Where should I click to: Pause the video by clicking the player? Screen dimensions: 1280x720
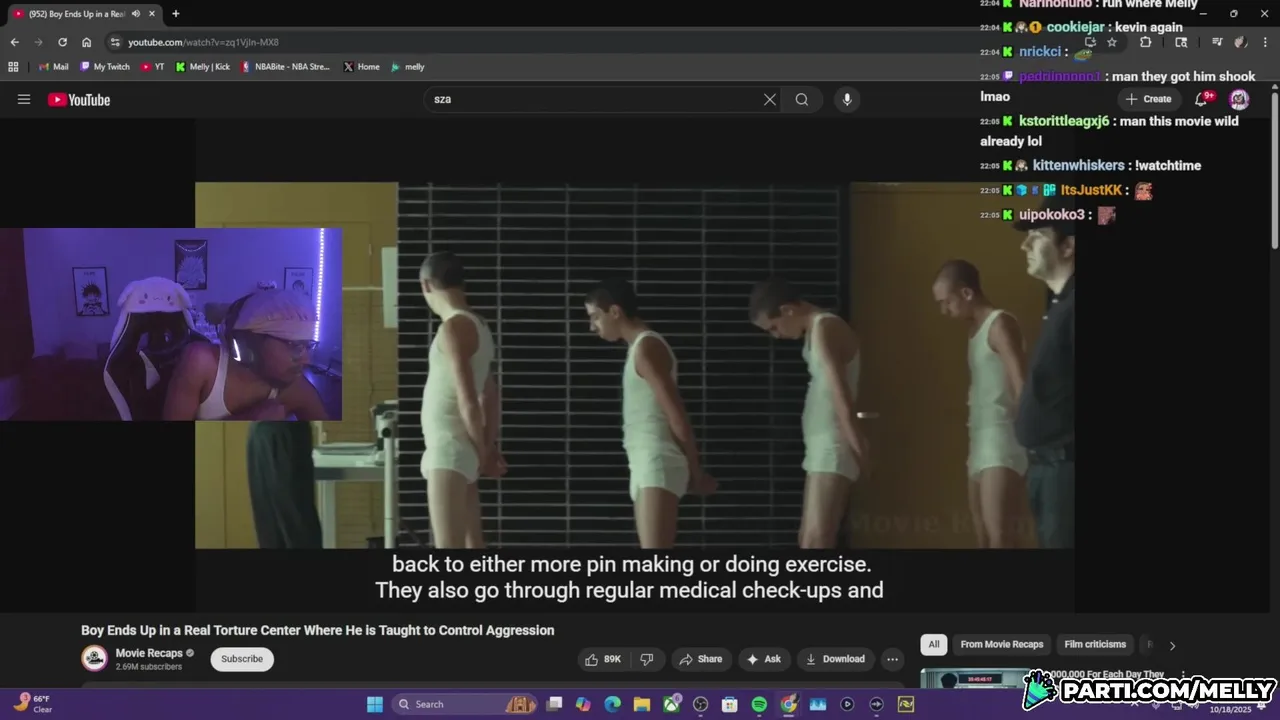coord(635,365)
